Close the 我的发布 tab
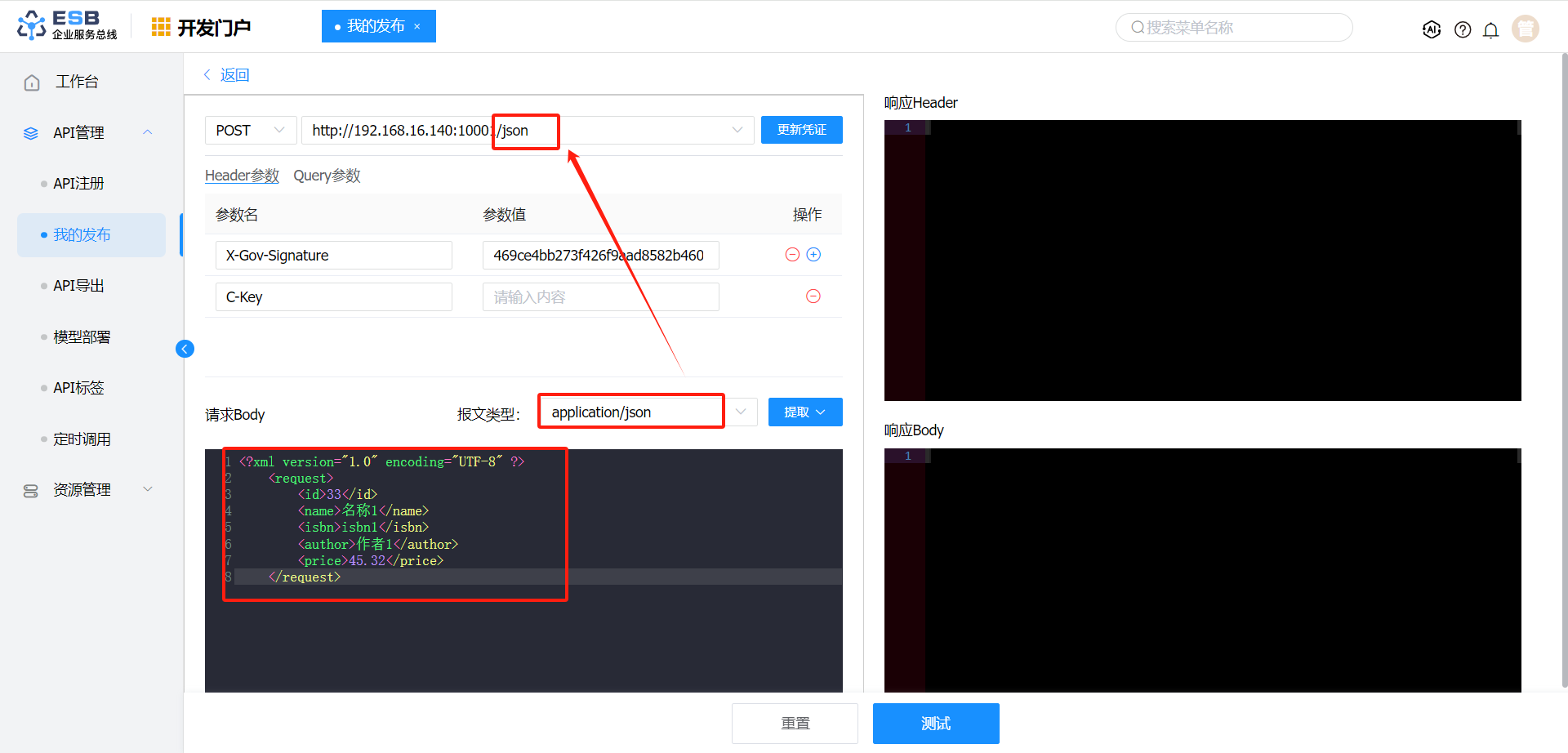The width and height of the screenshot is (1568, 753). [x=417, y=26]
